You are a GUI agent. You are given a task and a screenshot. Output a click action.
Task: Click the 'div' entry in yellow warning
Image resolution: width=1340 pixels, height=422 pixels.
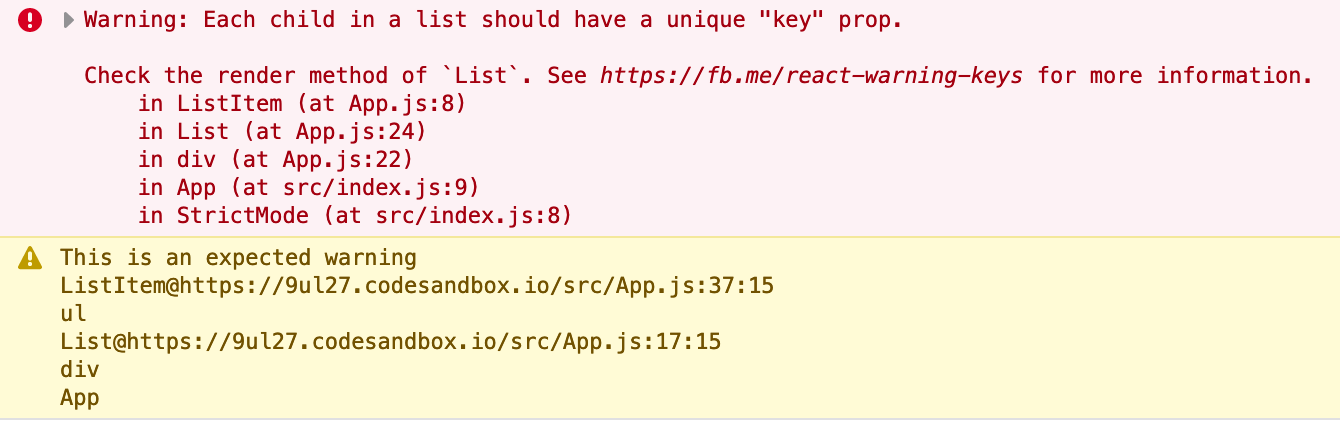pos(80,370)
